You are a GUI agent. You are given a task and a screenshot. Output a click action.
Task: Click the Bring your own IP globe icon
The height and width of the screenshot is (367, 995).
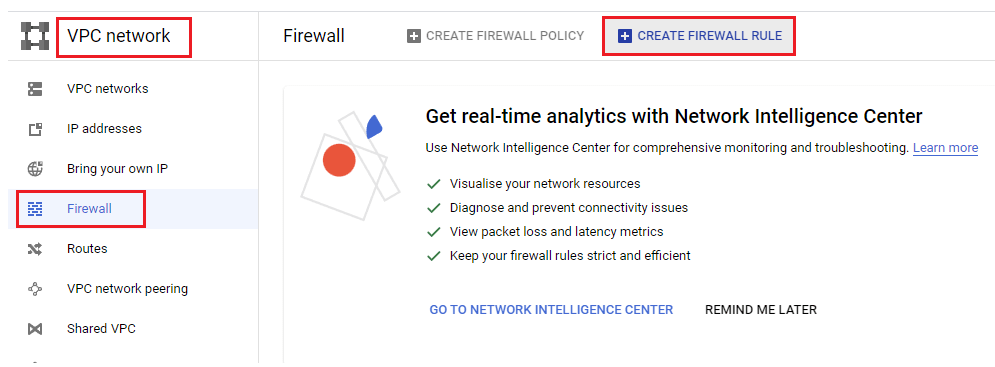coord(35,170)
